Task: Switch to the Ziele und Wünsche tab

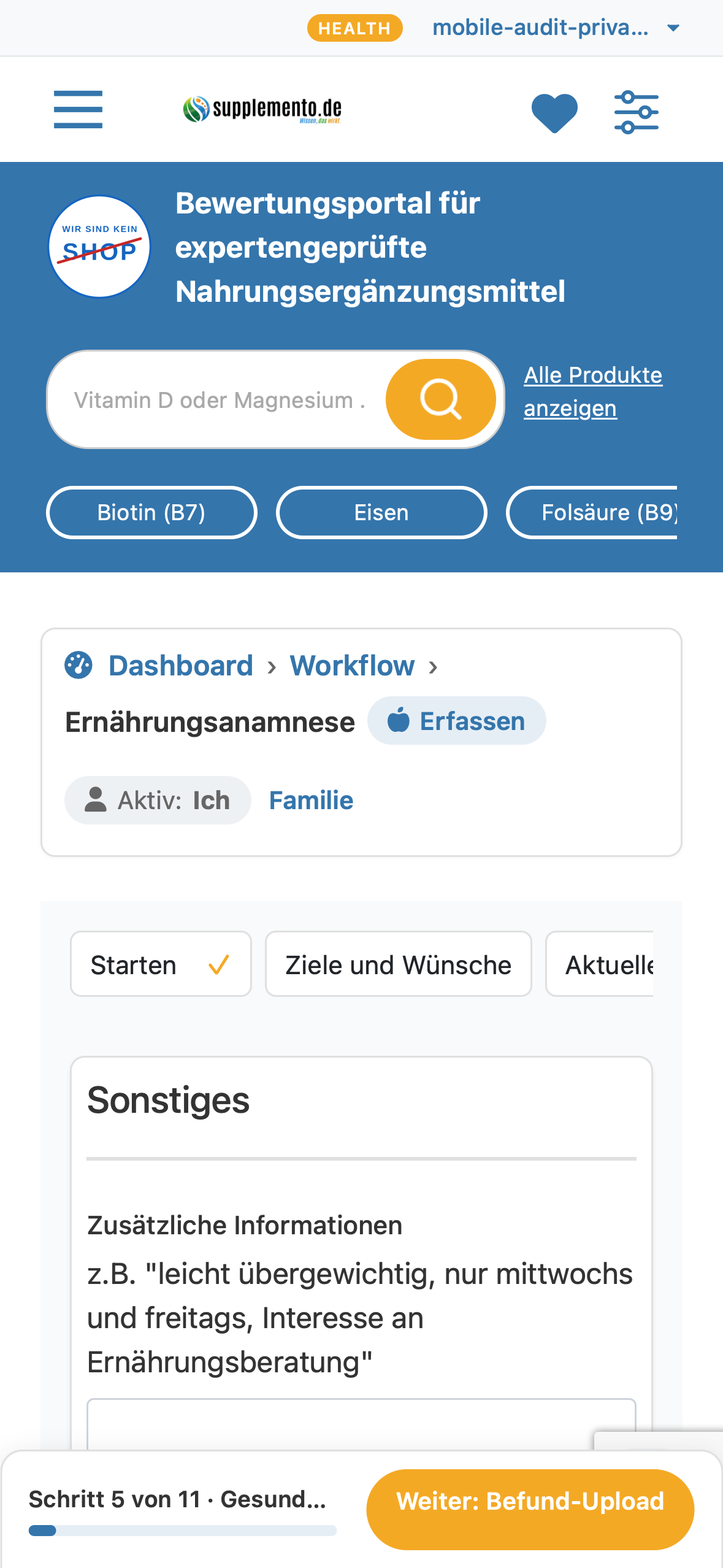Action: (x=399, y=964)
